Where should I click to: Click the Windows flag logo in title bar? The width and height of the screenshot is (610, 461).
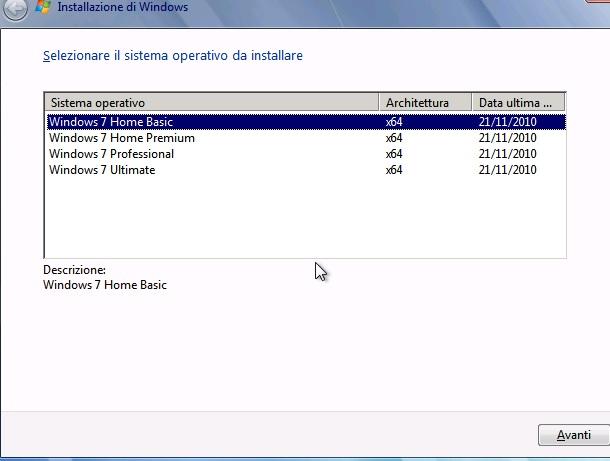point(43,7)
